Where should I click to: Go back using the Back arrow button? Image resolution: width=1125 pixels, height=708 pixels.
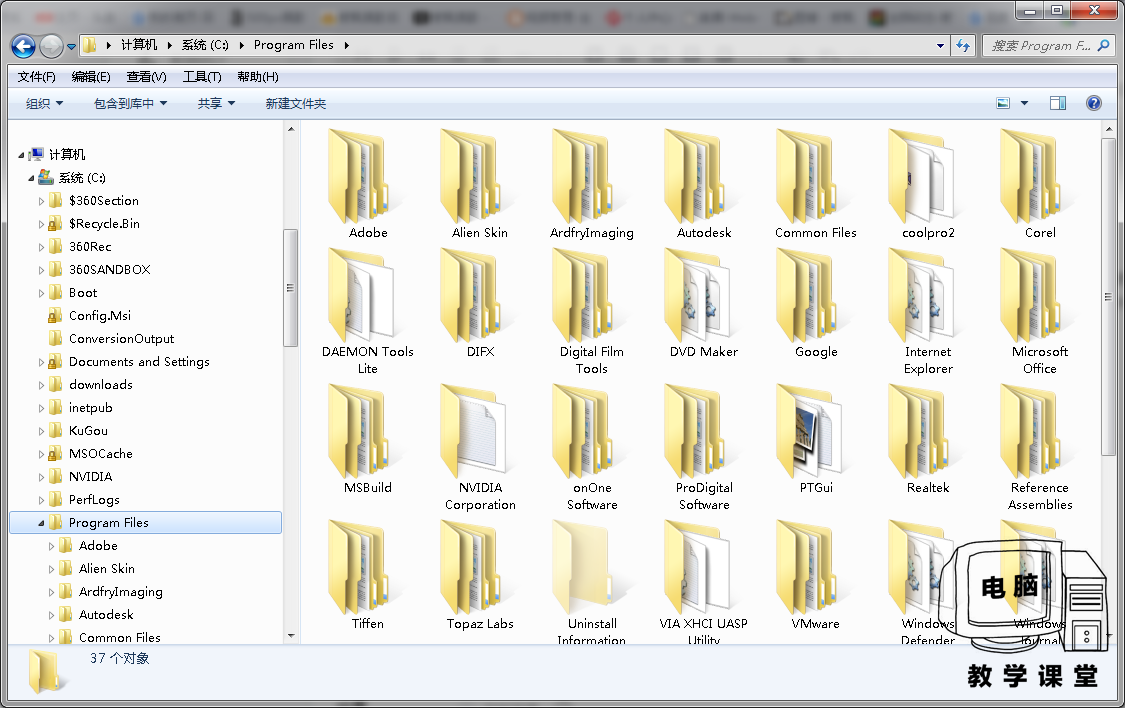pyautogui.click(x=23, y=47)
